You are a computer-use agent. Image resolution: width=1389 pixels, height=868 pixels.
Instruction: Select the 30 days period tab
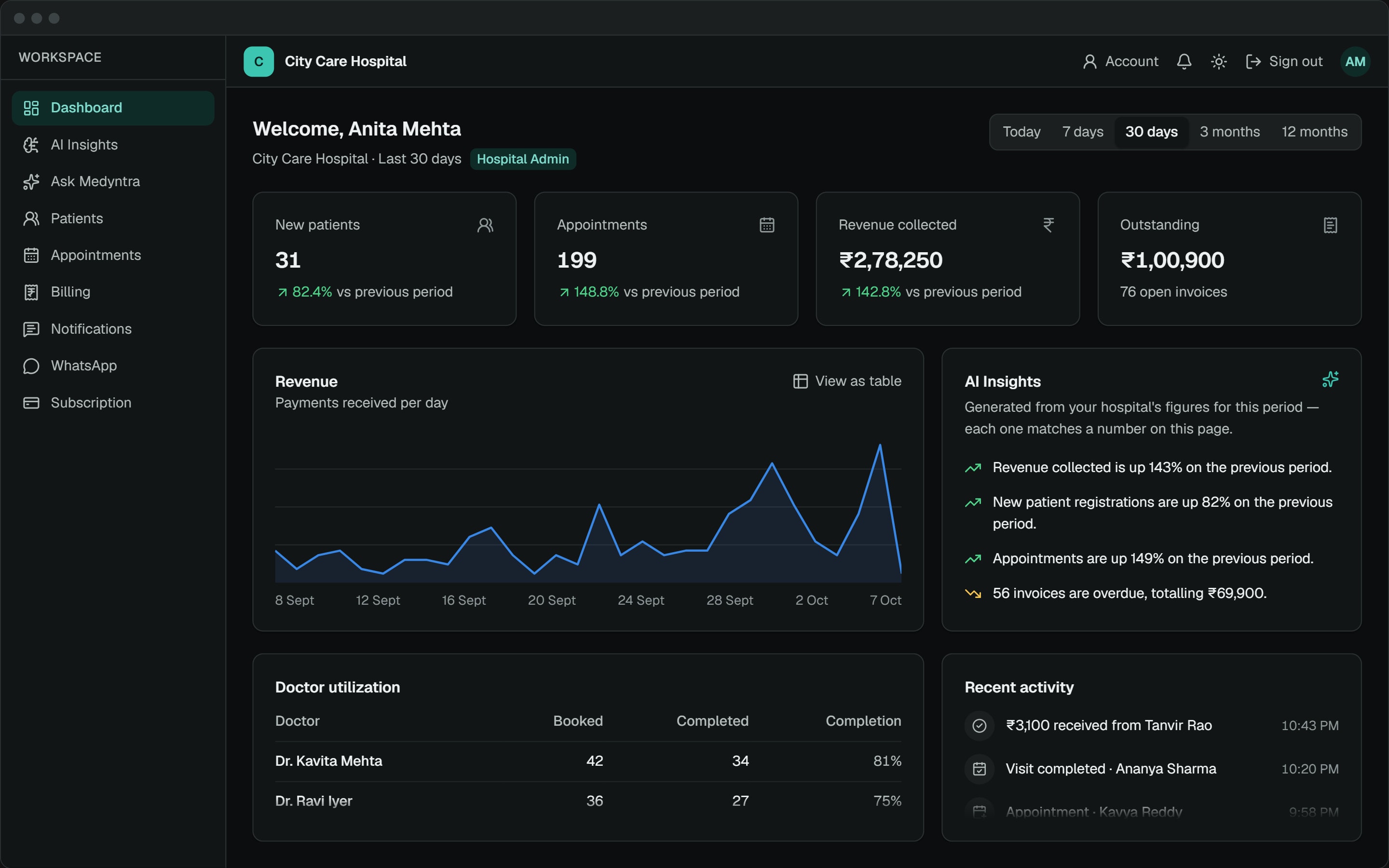click(1151, 132)
